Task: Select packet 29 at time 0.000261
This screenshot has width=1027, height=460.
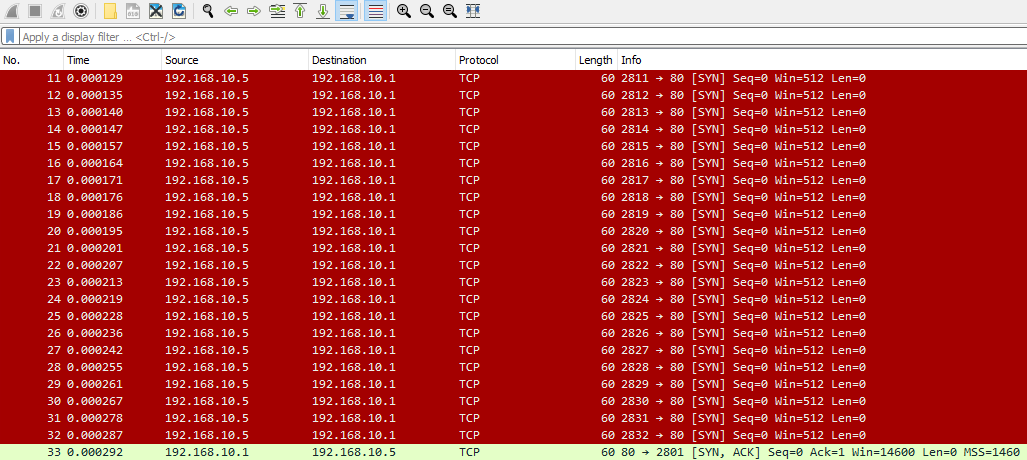Action: (514, 385)
